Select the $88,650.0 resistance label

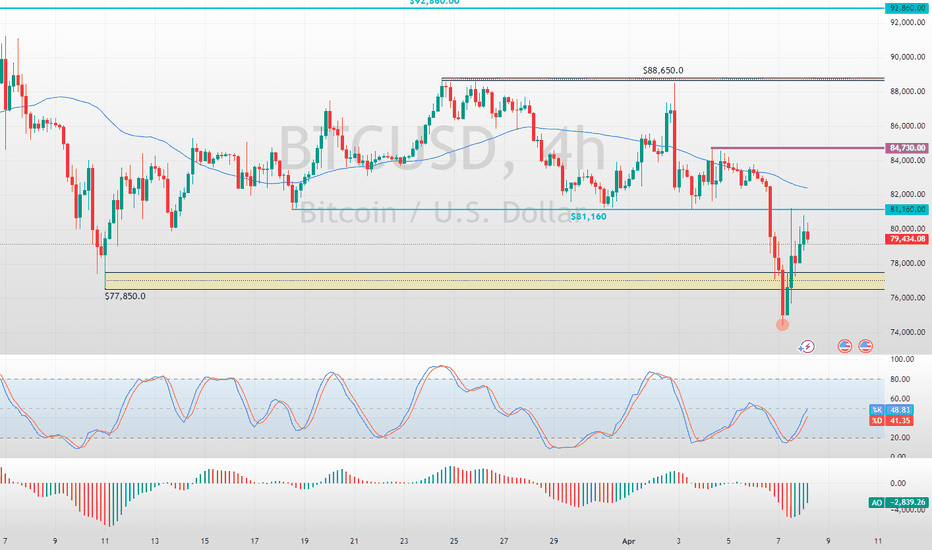tap(663, 70)
